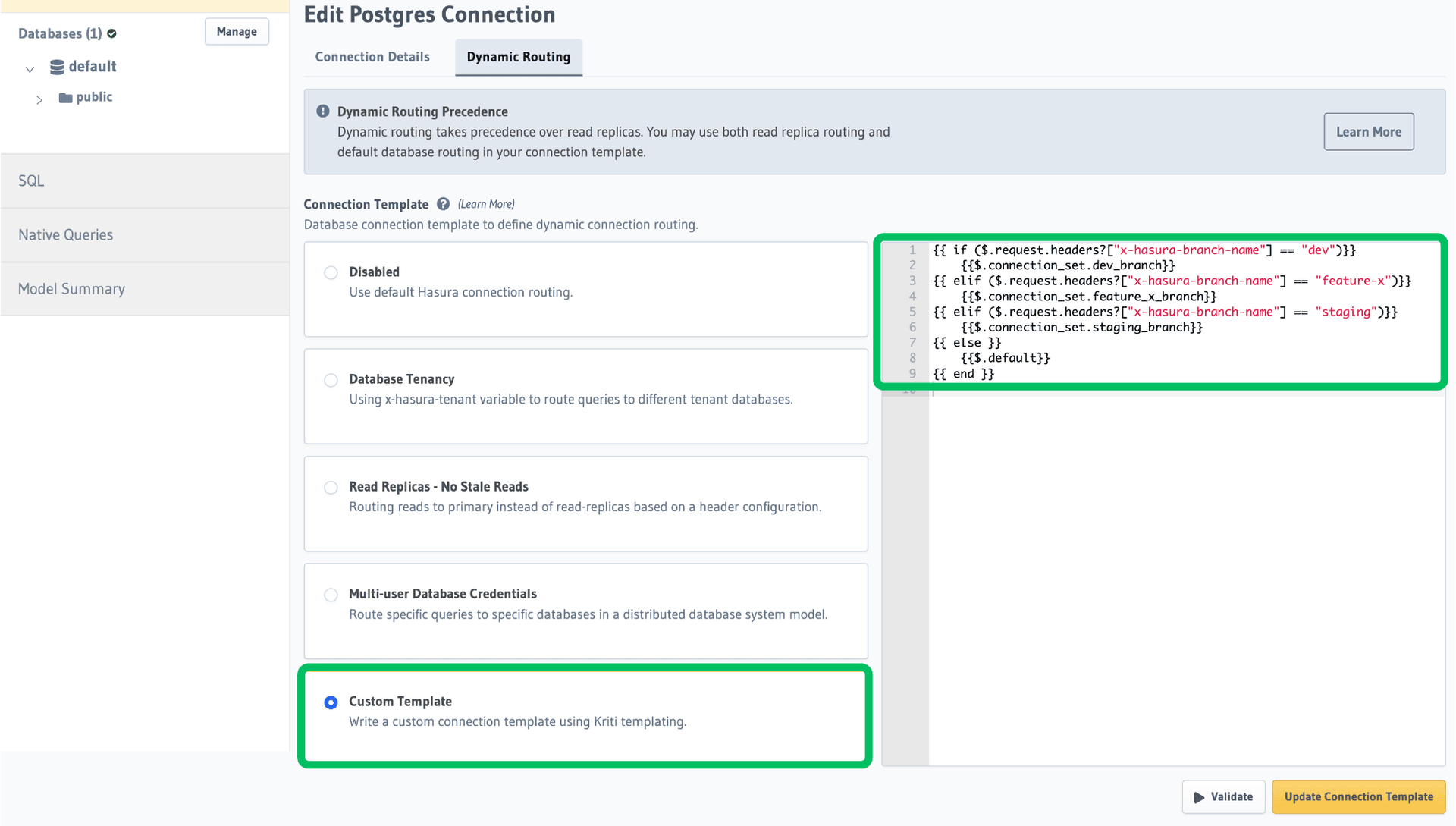Click the verified checkmark beside Databases (1)
Viewport: 1456px width, 826px height.
coord(112,33)
